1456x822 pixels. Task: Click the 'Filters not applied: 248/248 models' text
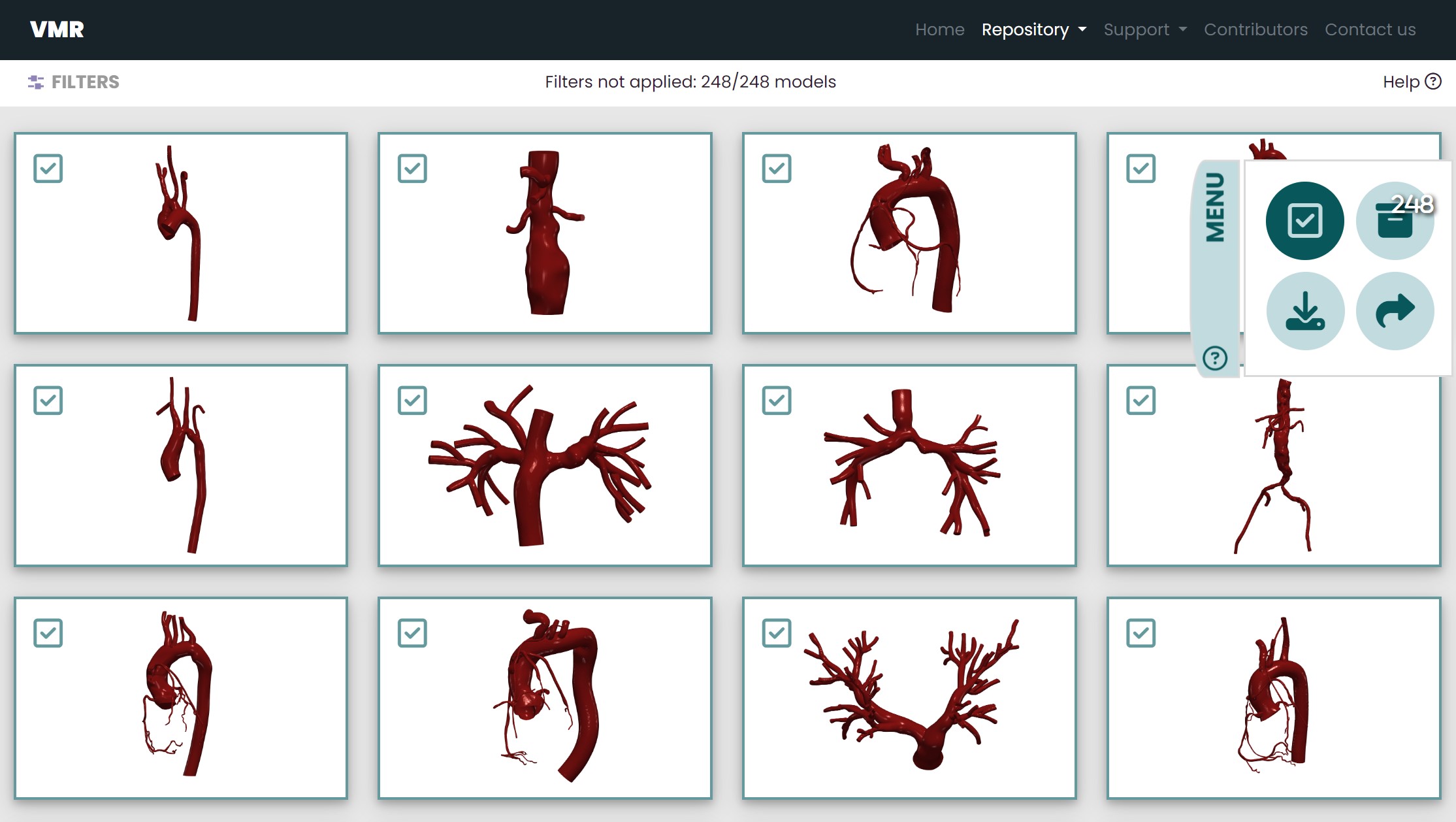click(690, 82)
